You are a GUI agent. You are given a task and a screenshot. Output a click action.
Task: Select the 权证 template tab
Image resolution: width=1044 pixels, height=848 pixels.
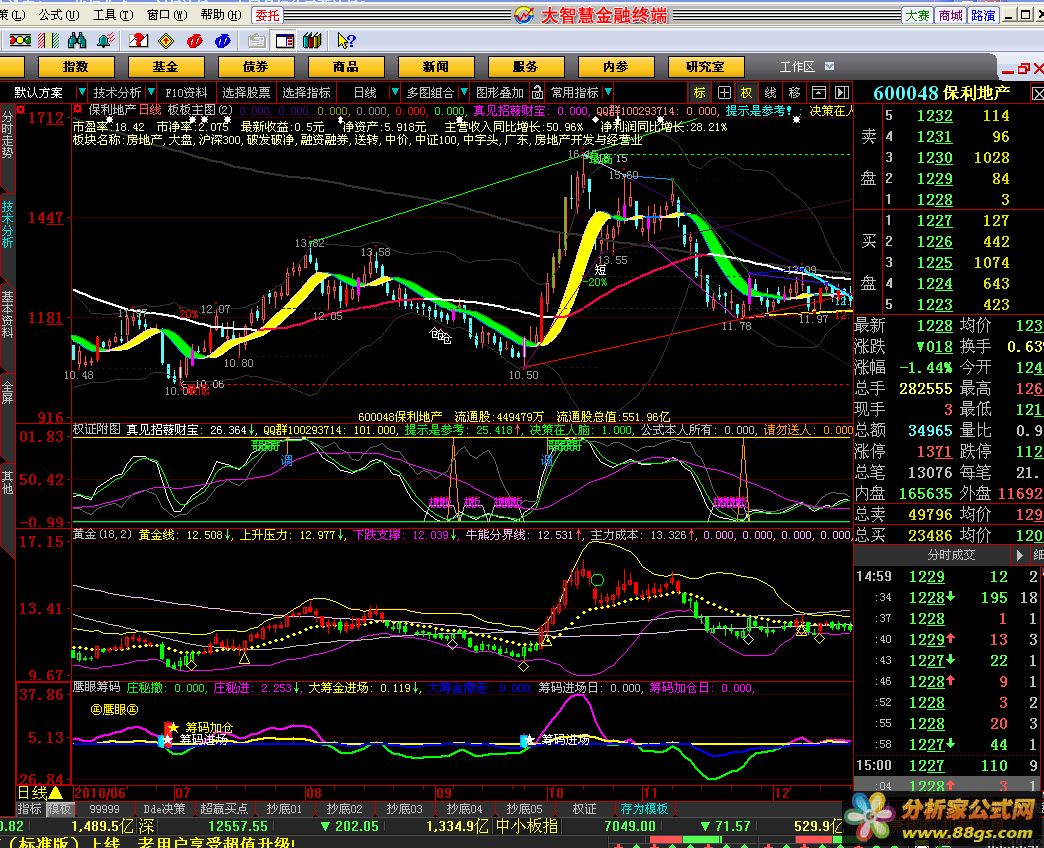585,809
